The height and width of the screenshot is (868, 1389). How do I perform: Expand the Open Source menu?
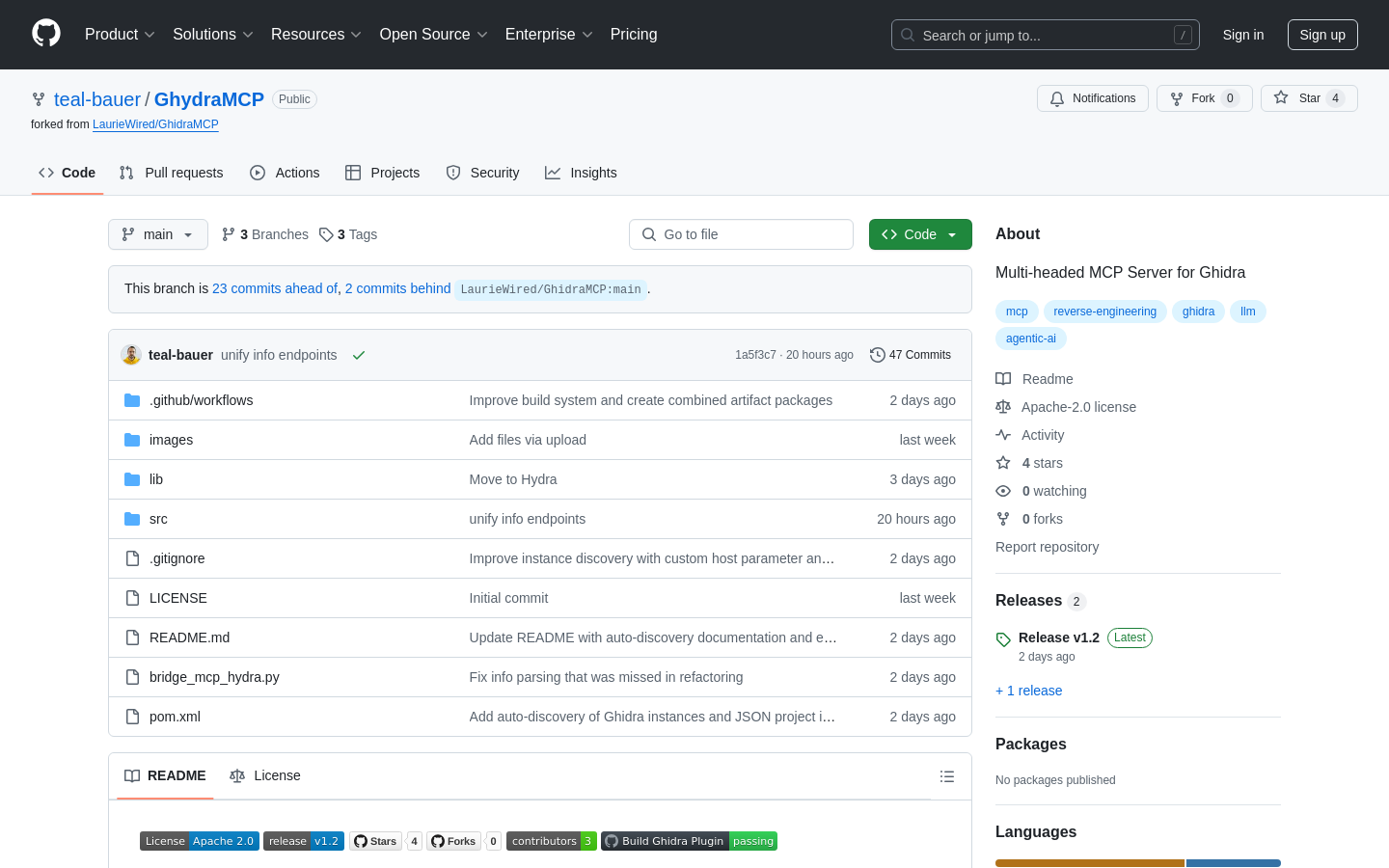pos(434,35)
